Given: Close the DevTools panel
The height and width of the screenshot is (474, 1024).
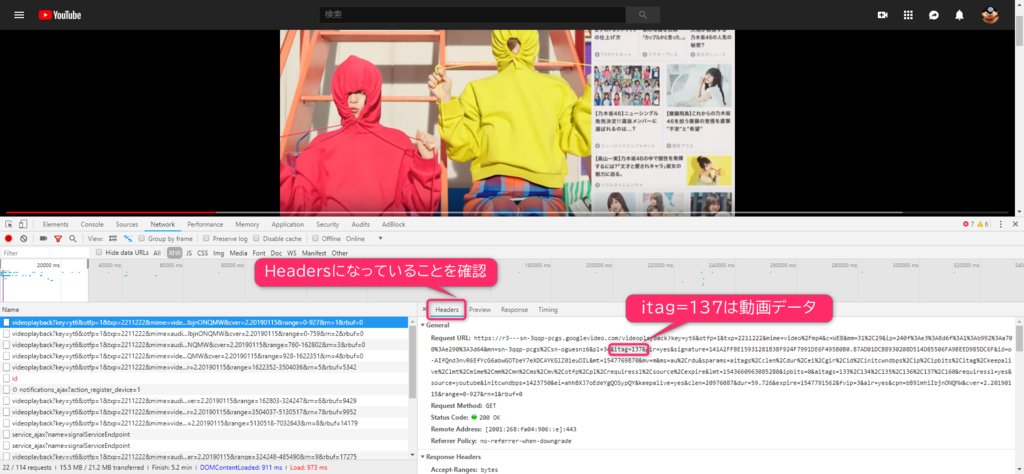Looking at the screenshot, I should [x=1015, y=224].
